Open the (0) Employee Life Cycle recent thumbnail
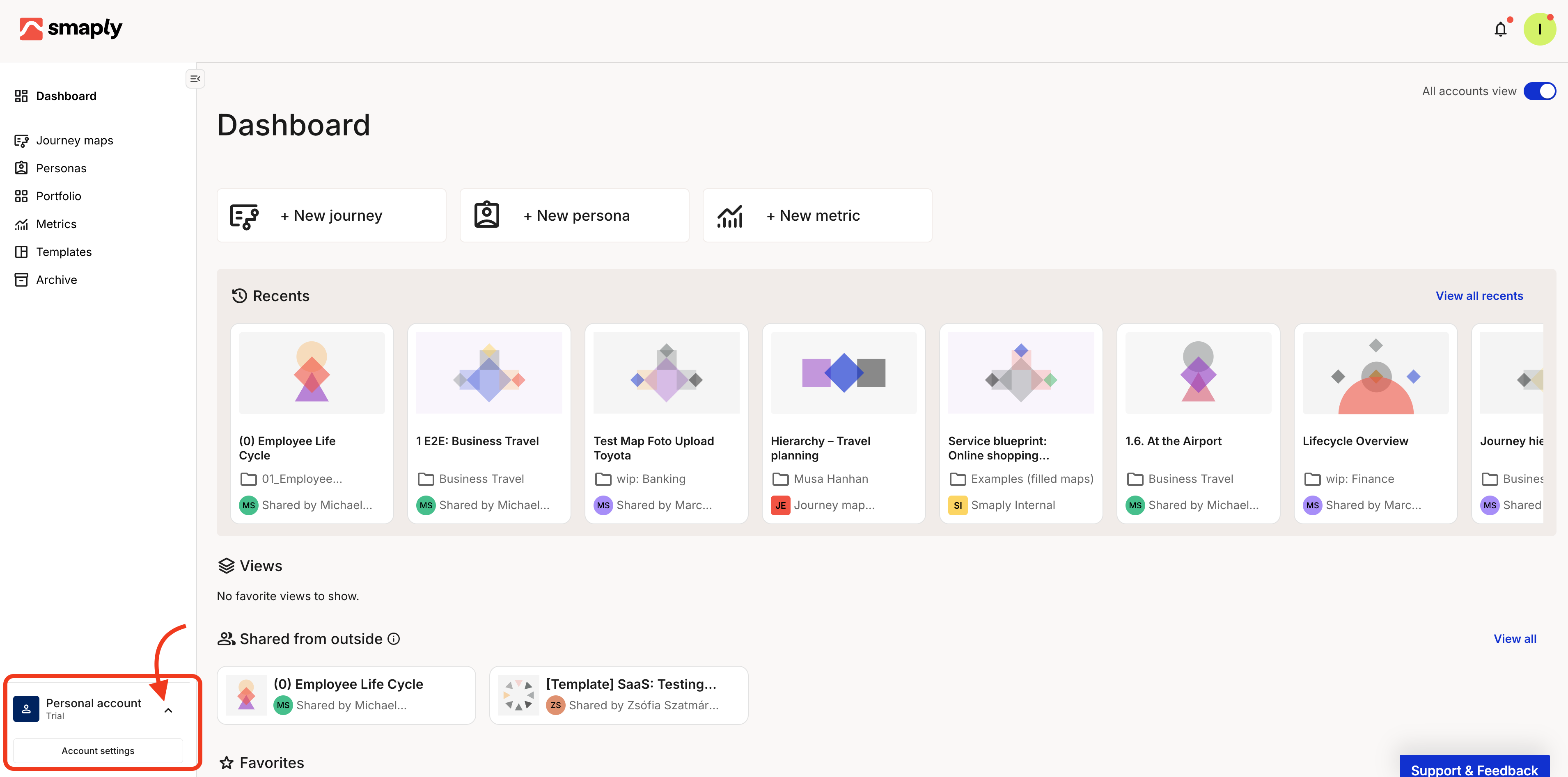Screen dimensions: 1568x777 point(312,373)
